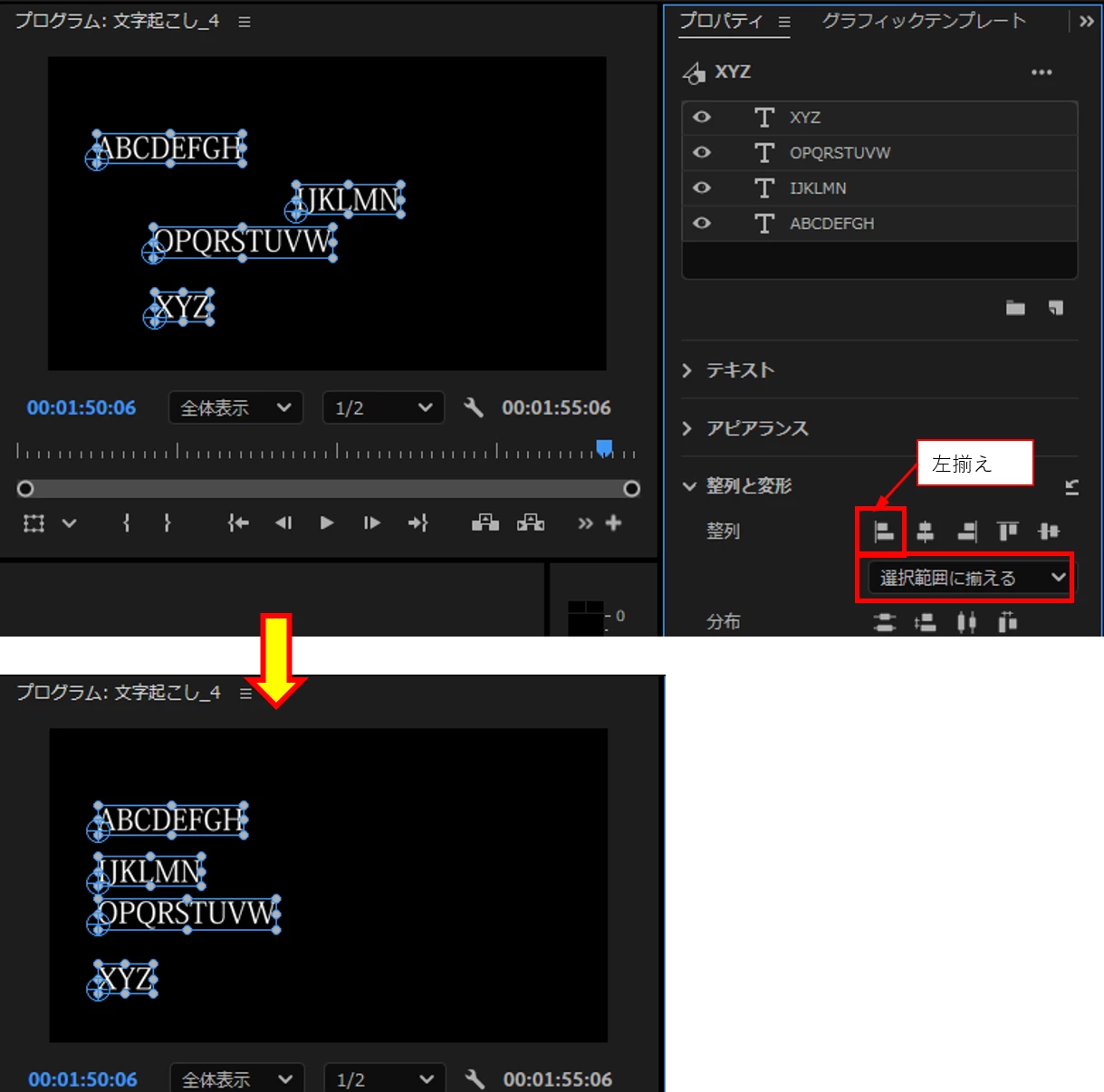Click the Align Right icon in 整列 row
Viewport: 1104px width, 1092px height.
tap(967, 532)
